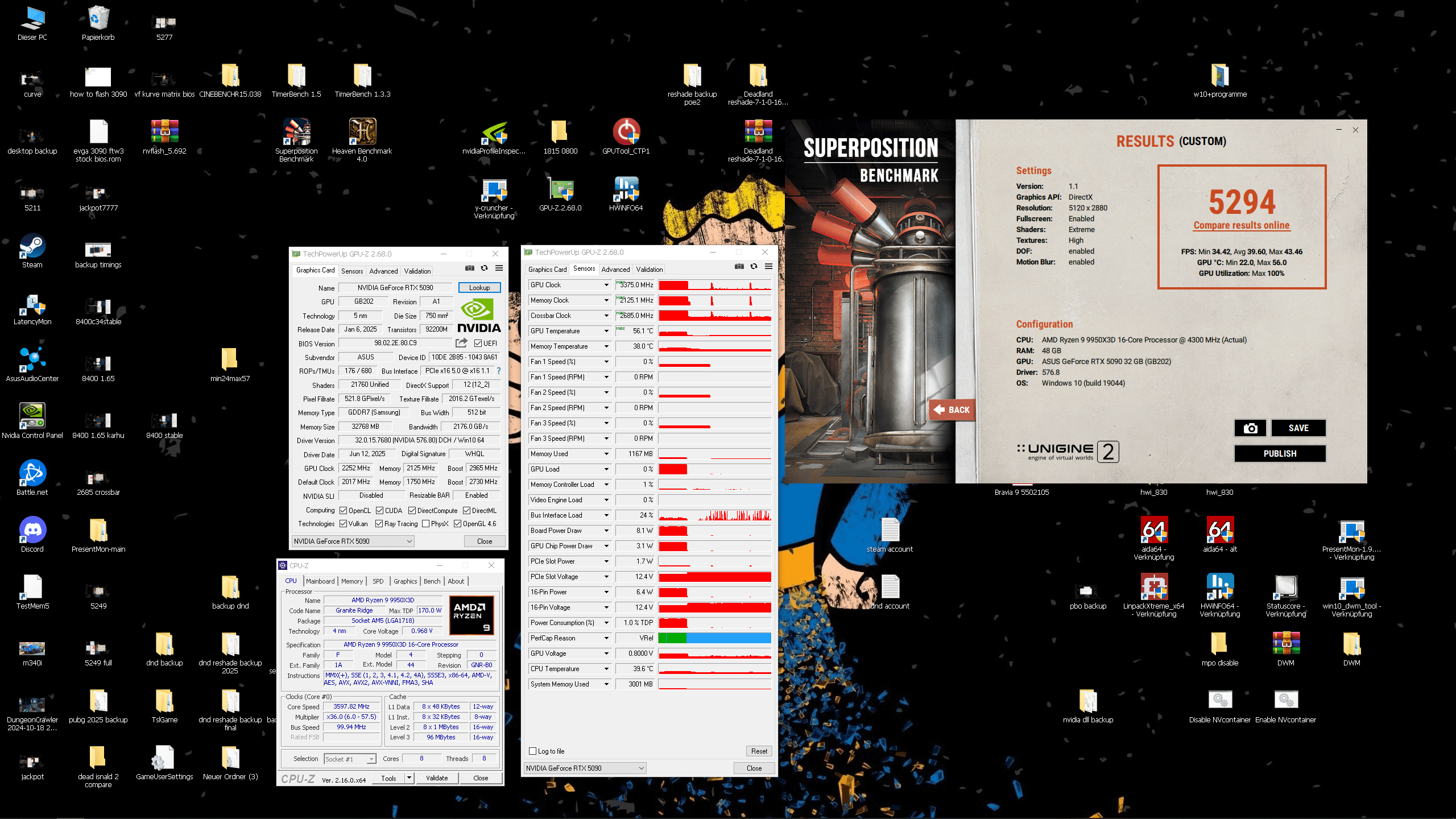Image resolution: width=1456 pixels, height=819 pixels.
Task: Switch to the Advanced tab in GPU-Z sensors window
Action: (615, 270)
